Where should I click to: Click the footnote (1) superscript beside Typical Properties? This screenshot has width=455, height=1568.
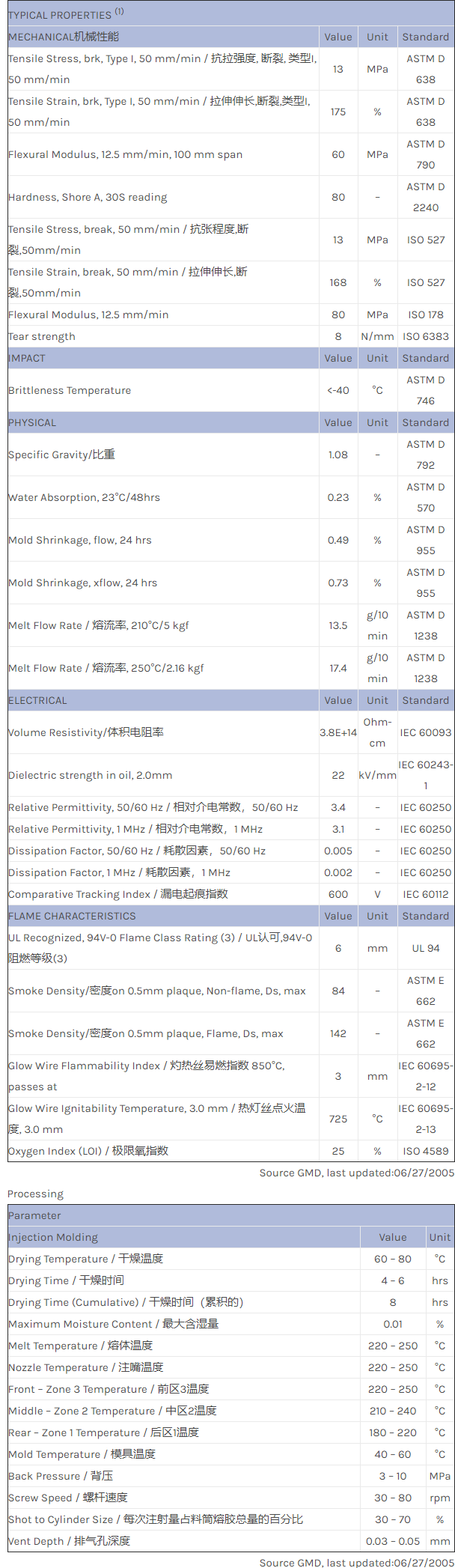(120, 11)
